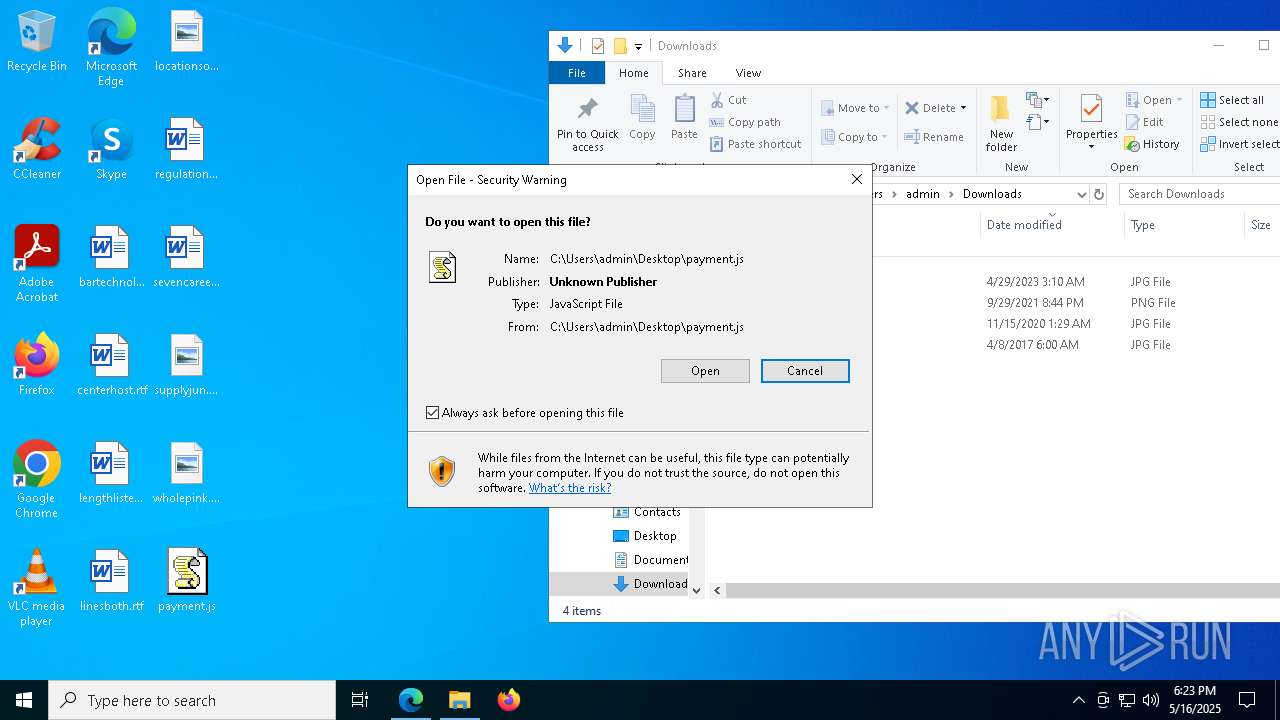1280x720 pixels.
Task: Click quick access Properties checkmark icon in title bar
Action: click(x=598, y=46)
